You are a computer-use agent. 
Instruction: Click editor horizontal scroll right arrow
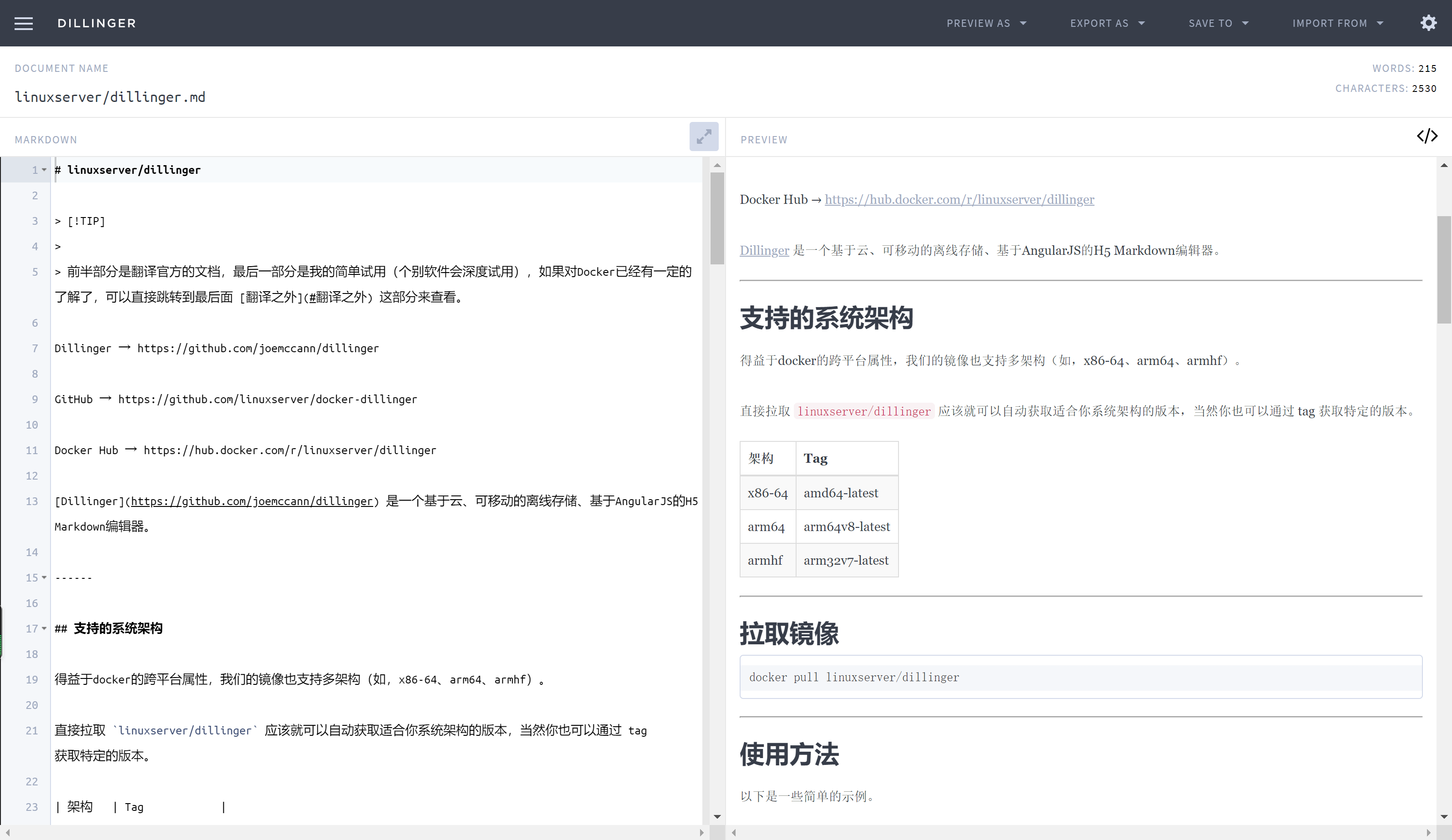(x=701, y=833)
